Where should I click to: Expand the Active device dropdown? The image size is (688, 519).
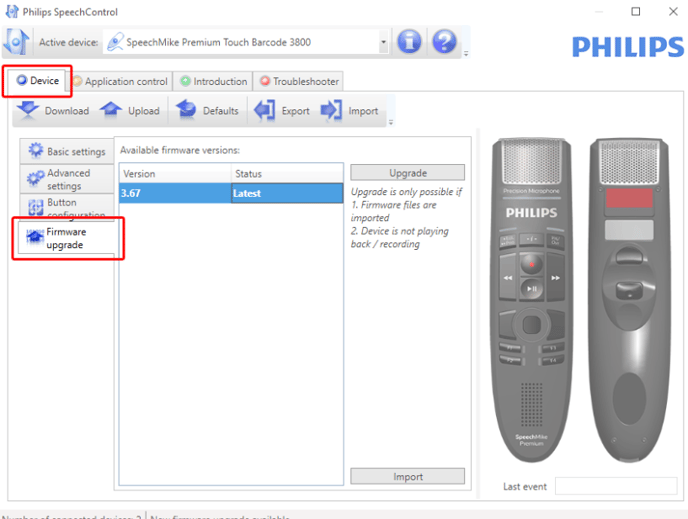click(383, 42)
